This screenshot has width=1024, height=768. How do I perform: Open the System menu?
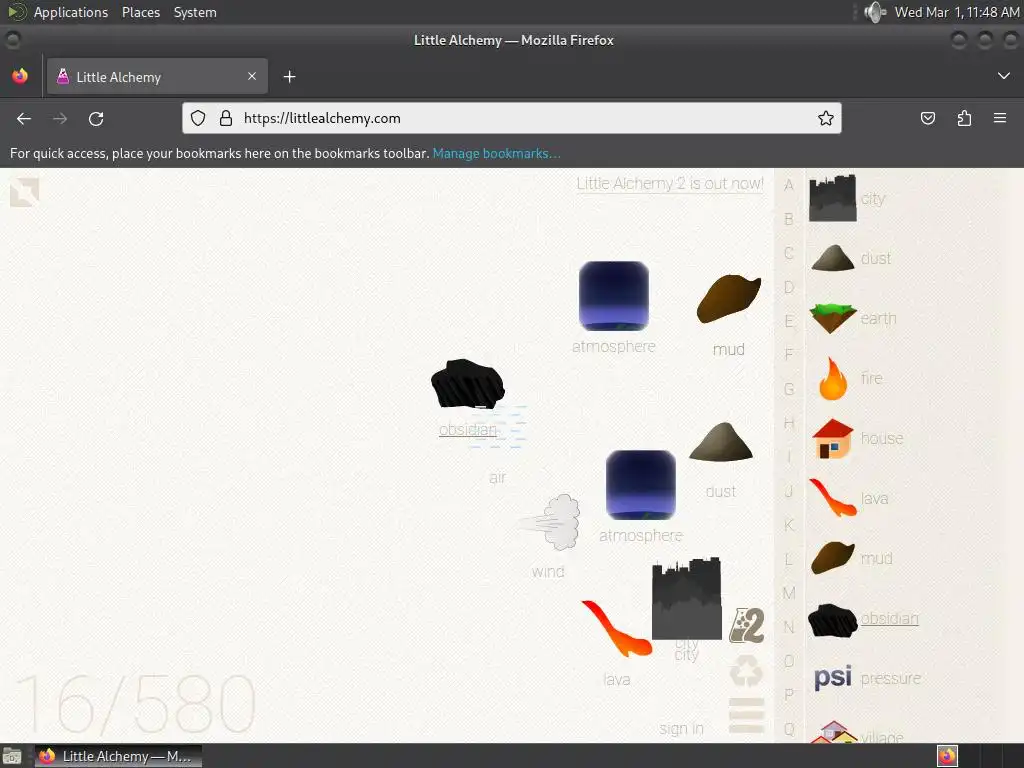click(x=195, y=12)
